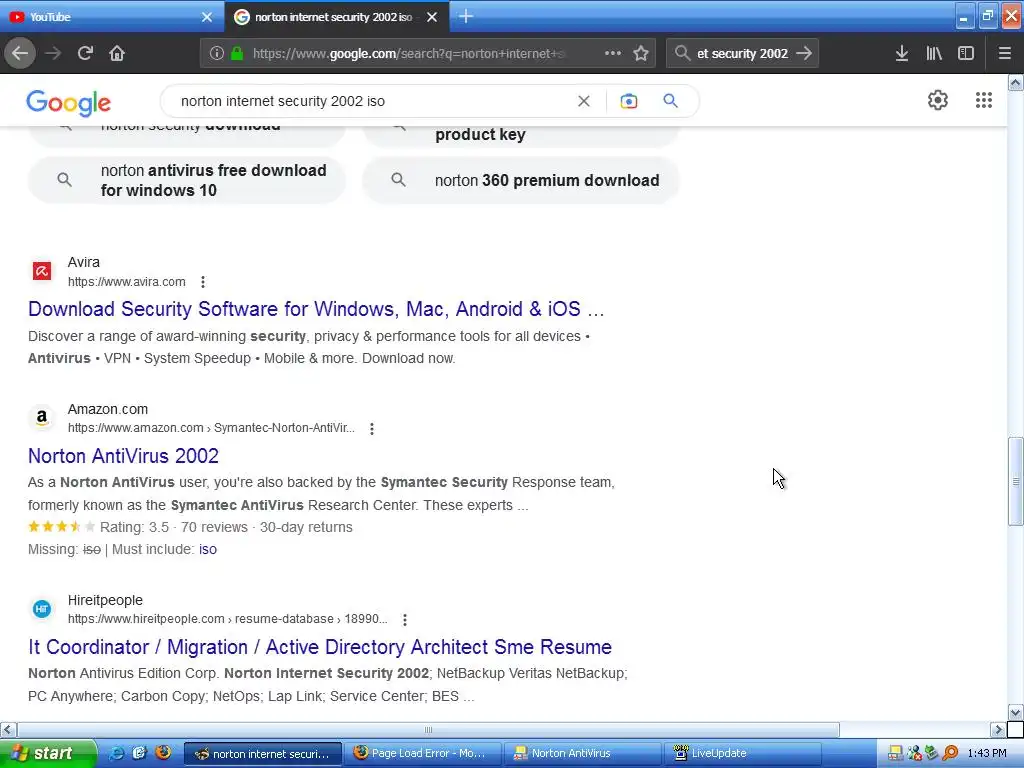
Task: Bookmark this page with the star
Action: [x=641, y=54]
